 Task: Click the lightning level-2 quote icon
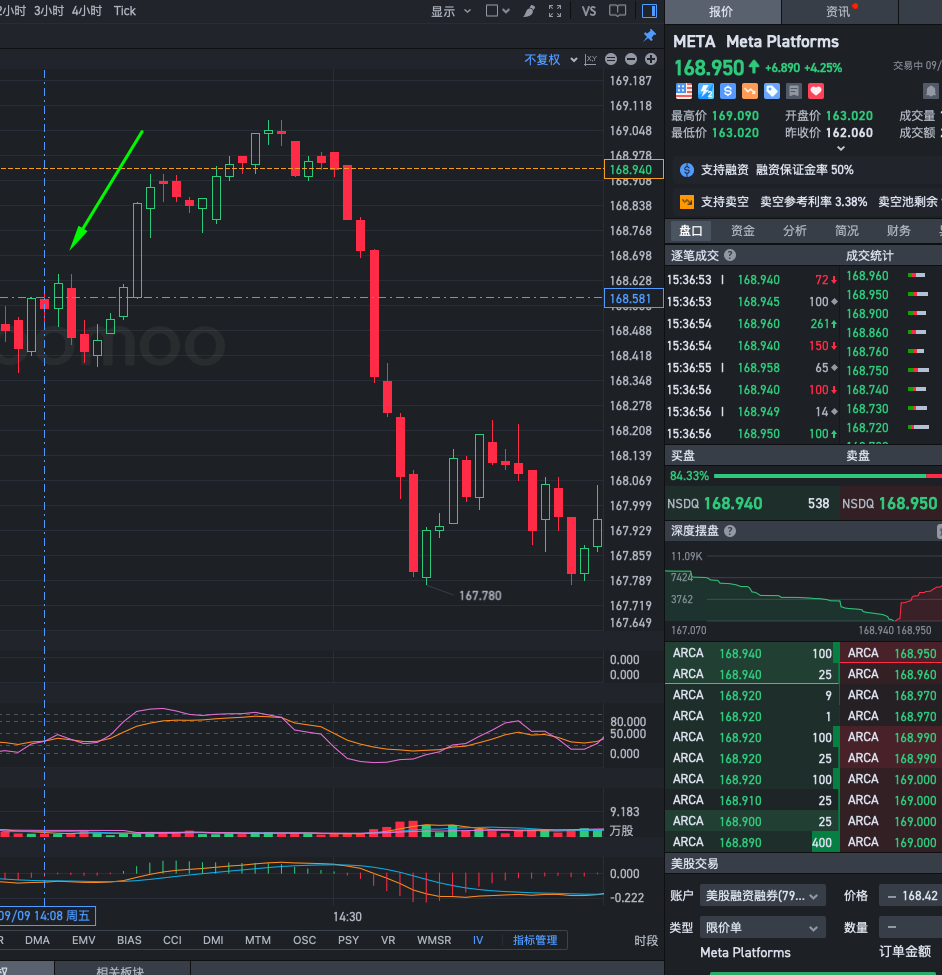click(706, 91)
